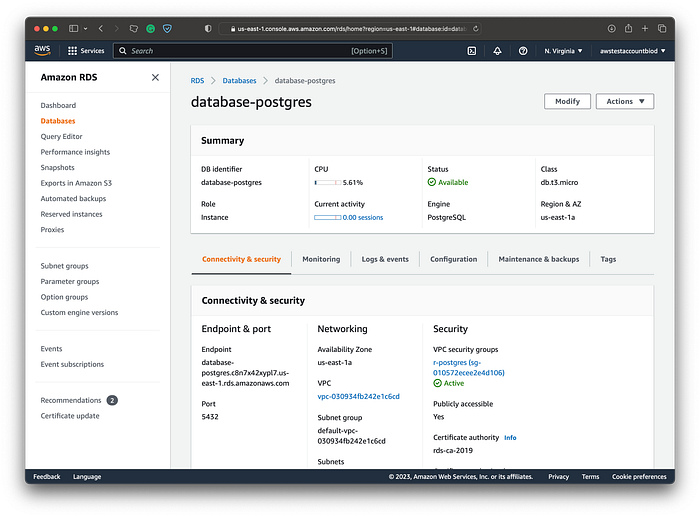Go forward in browser history
The image size is (700, 517).
pos(117,29)
